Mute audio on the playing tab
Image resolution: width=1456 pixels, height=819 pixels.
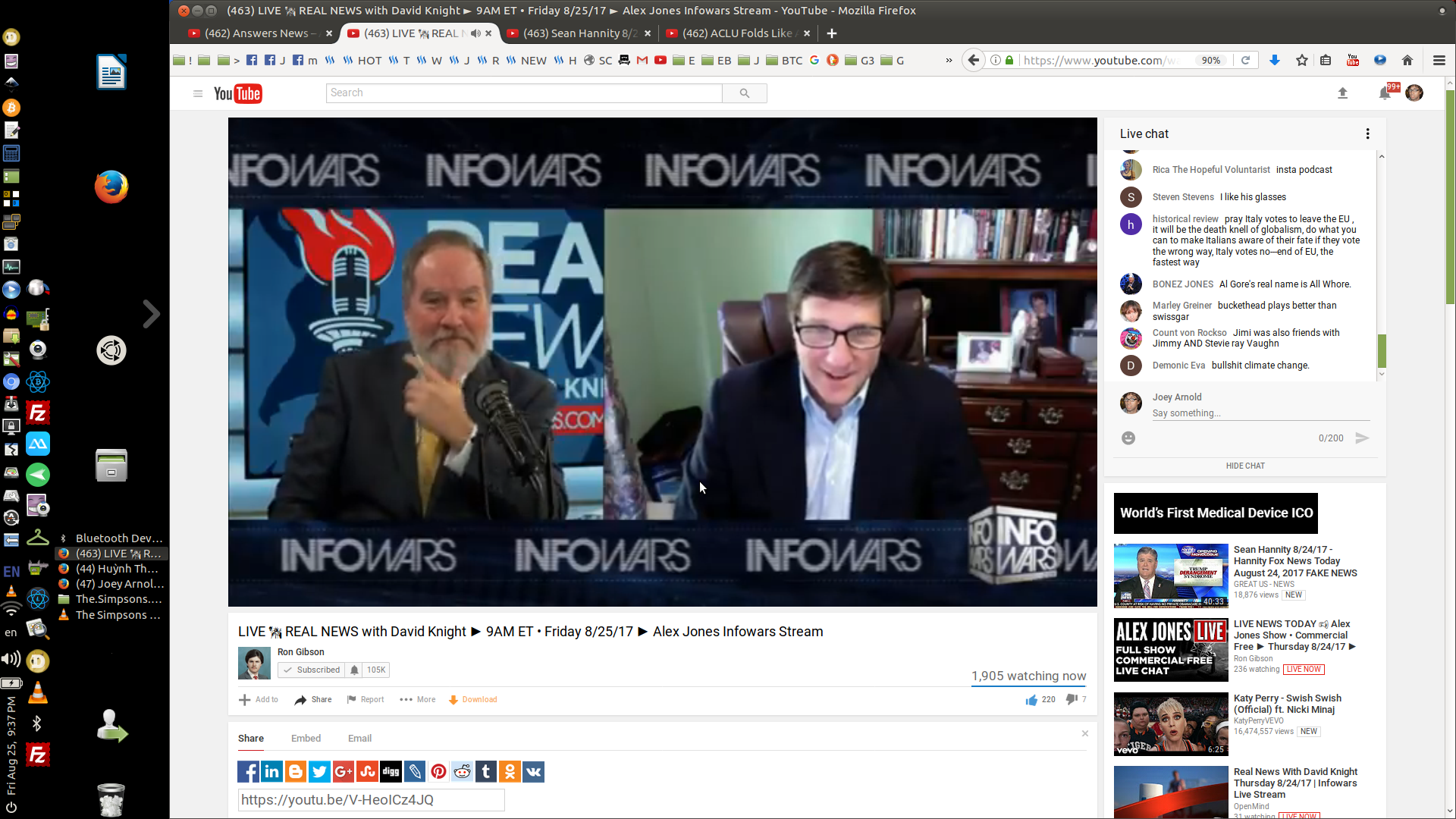coord(475,33)
